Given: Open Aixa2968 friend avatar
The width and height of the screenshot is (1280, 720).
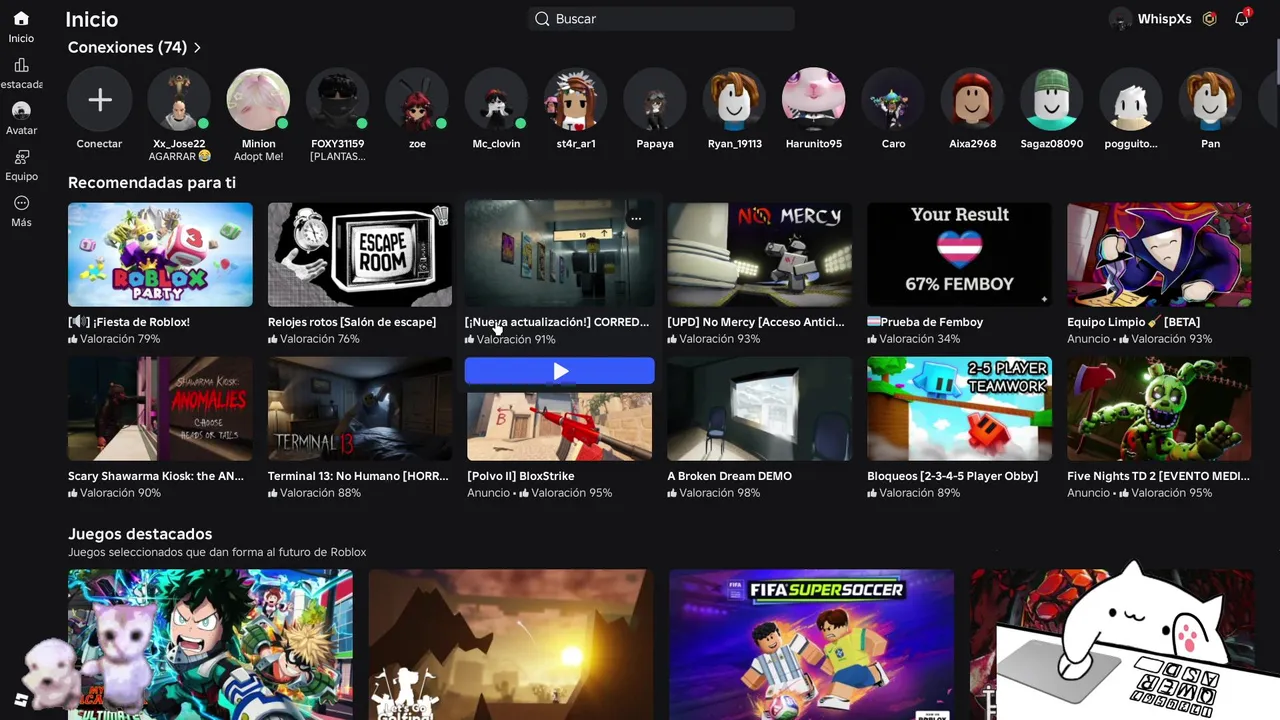Looking at the screenshot, I should (973, 100).
